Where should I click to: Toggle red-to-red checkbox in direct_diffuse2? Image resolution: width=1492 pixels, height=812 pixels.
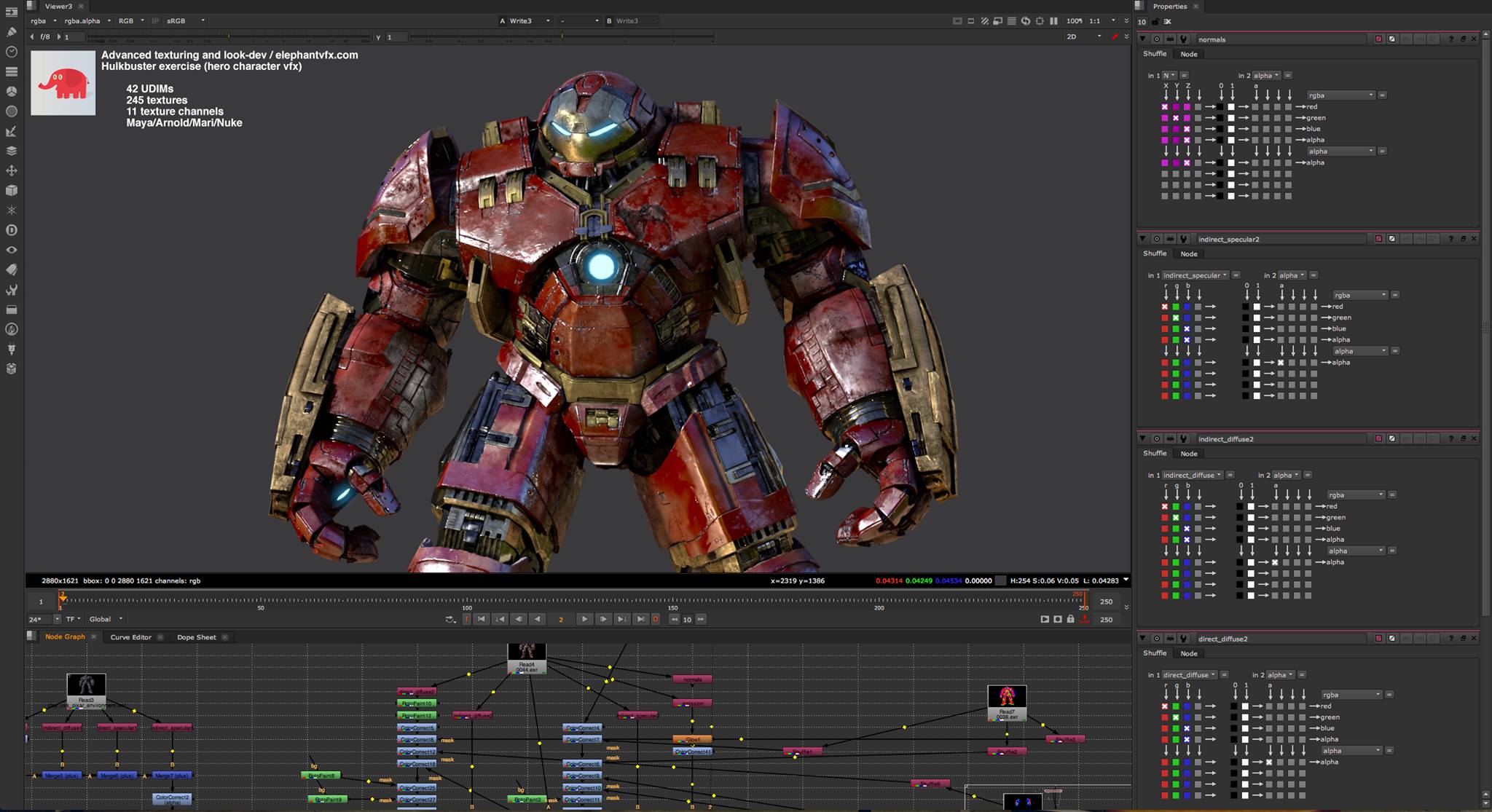point(1165,706)
